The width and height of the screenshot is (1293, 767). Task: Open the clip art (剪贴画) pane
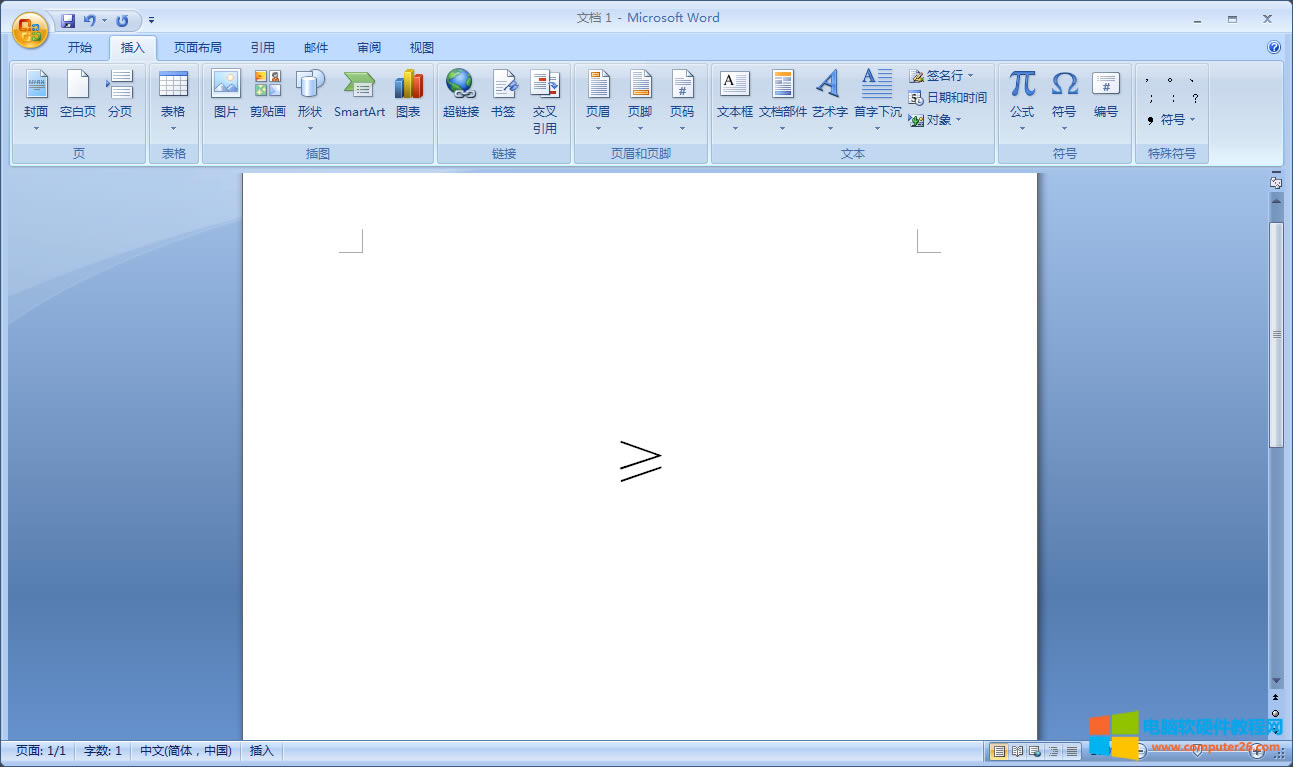click(268, 95)
